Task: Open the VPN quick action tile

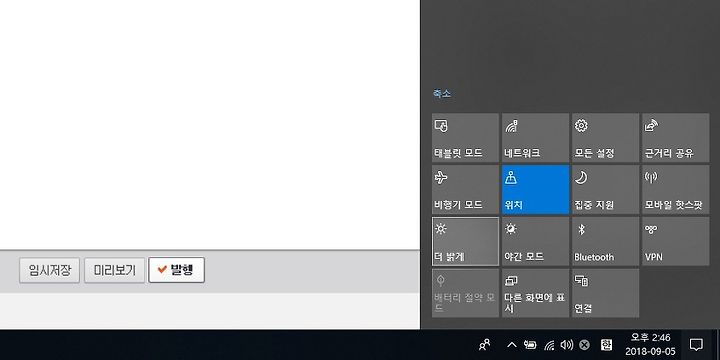Action: [x=675, y=242]
